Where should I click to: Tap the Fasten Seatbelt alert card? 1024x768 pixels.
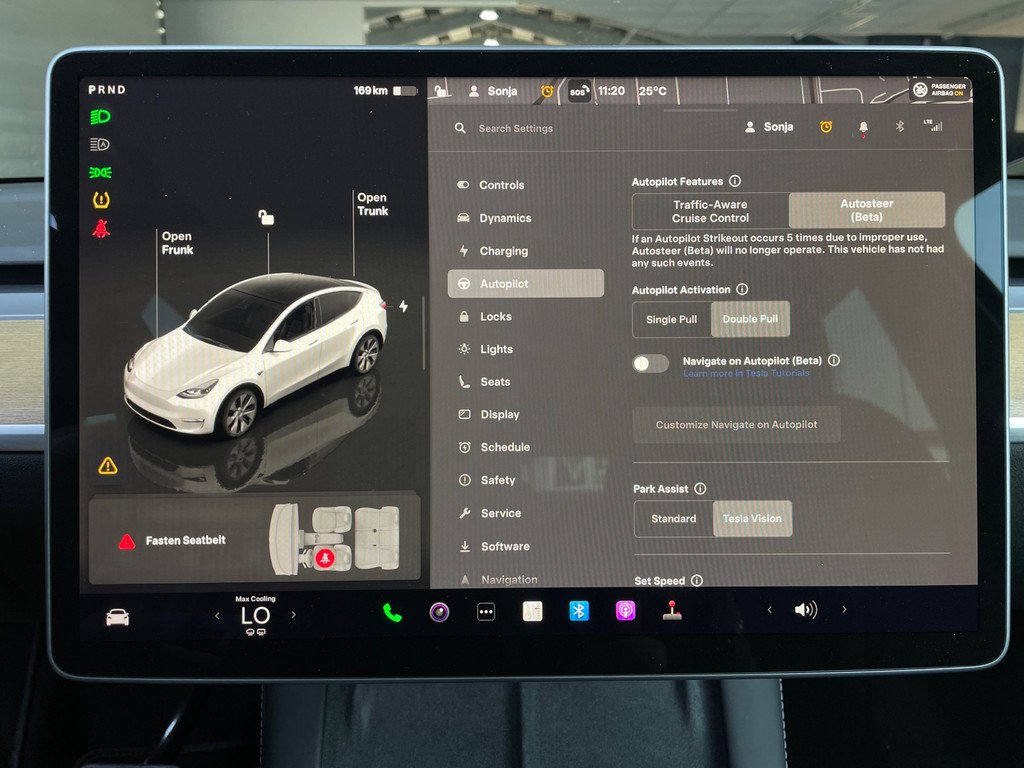pyautogui.click(x=253, y=539)
